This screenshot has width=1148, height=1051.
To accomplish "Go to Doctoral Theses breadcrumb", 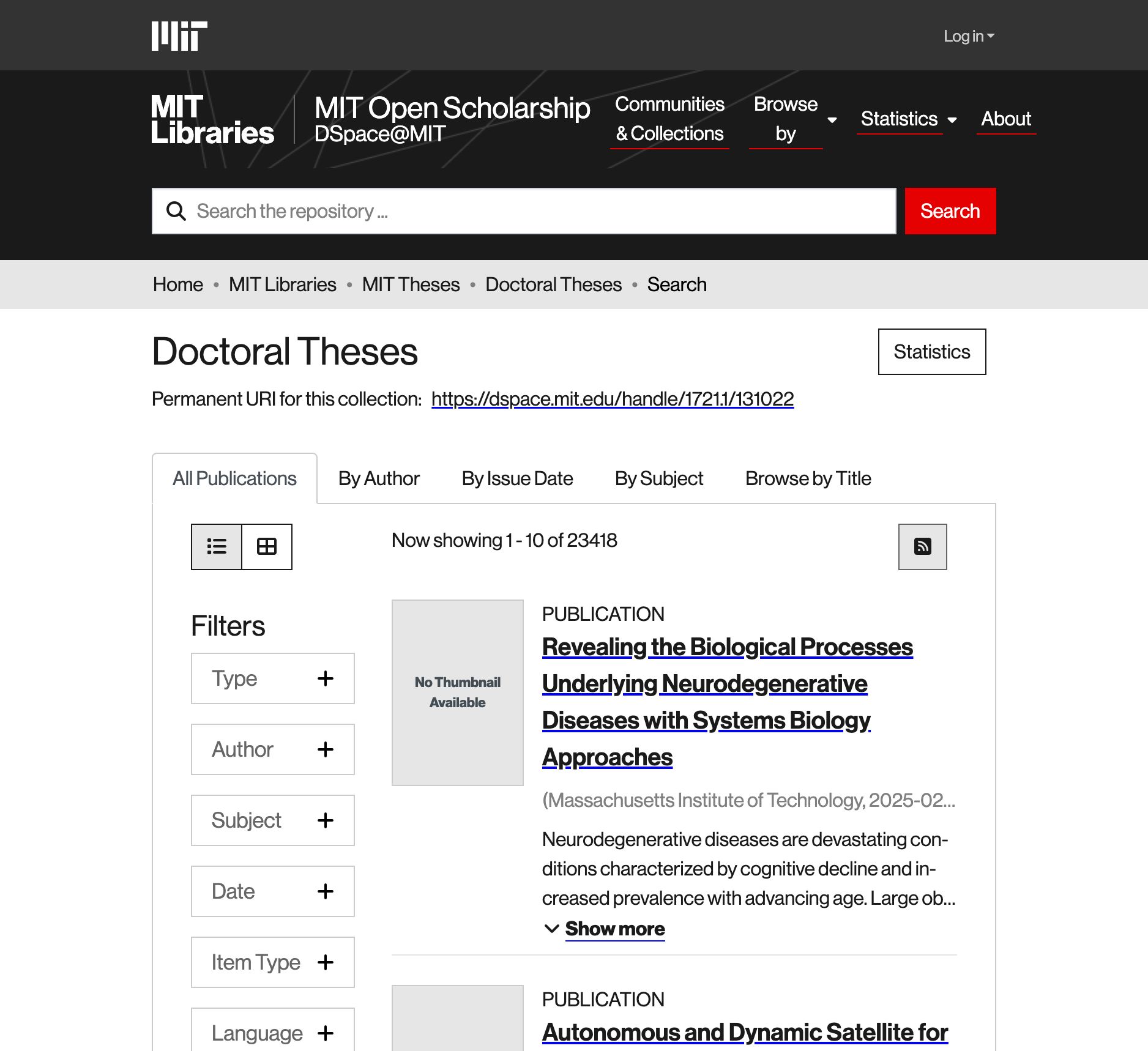I will pyautogui.click(x=553, y=284).
